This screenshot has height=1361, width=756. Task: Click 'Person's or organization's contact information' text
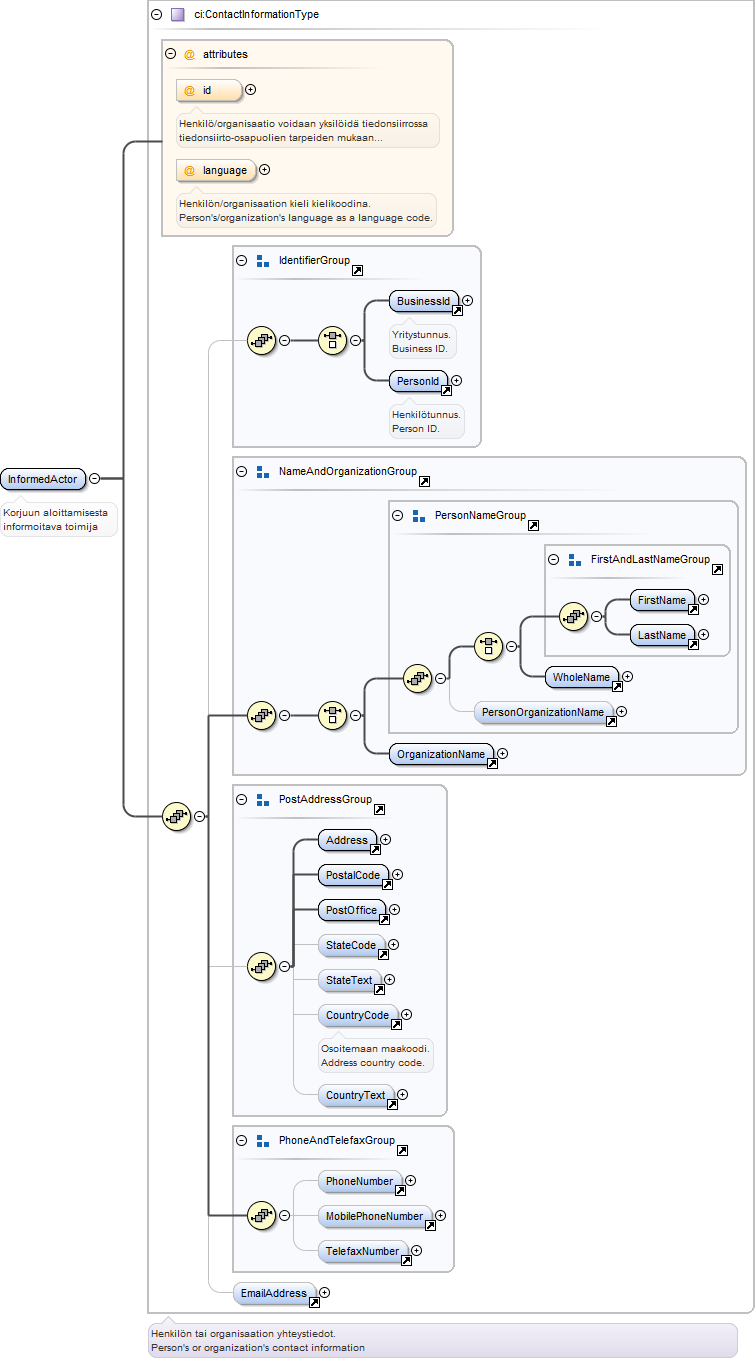pos(258,1347)
